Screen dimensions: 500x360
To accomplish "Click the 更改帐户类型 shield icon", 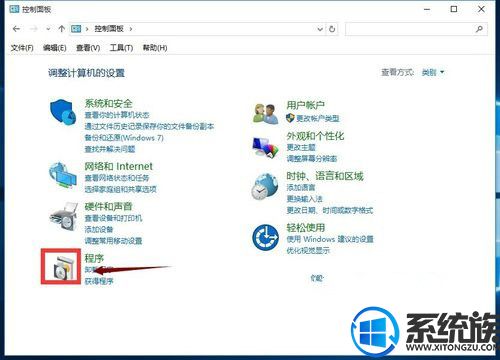I will point(290,118).
